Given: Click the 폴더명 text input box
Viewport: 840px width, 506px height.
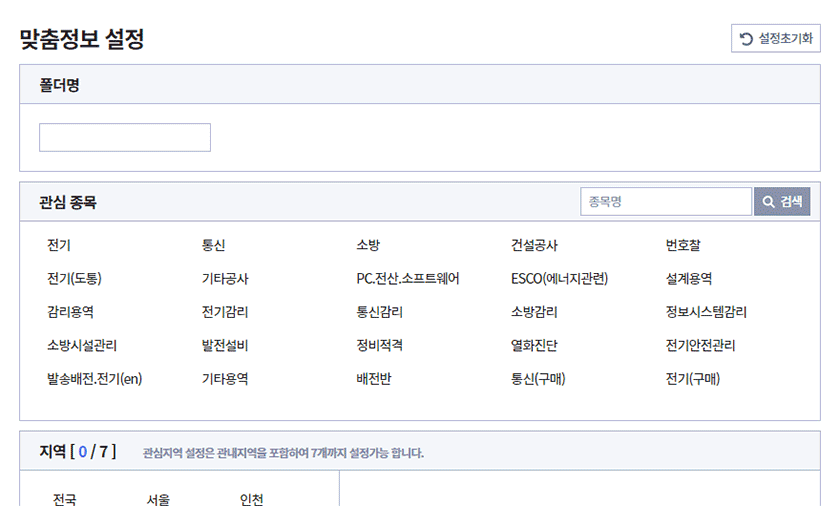Looking at the screenshot, I should tap(125, 138).
